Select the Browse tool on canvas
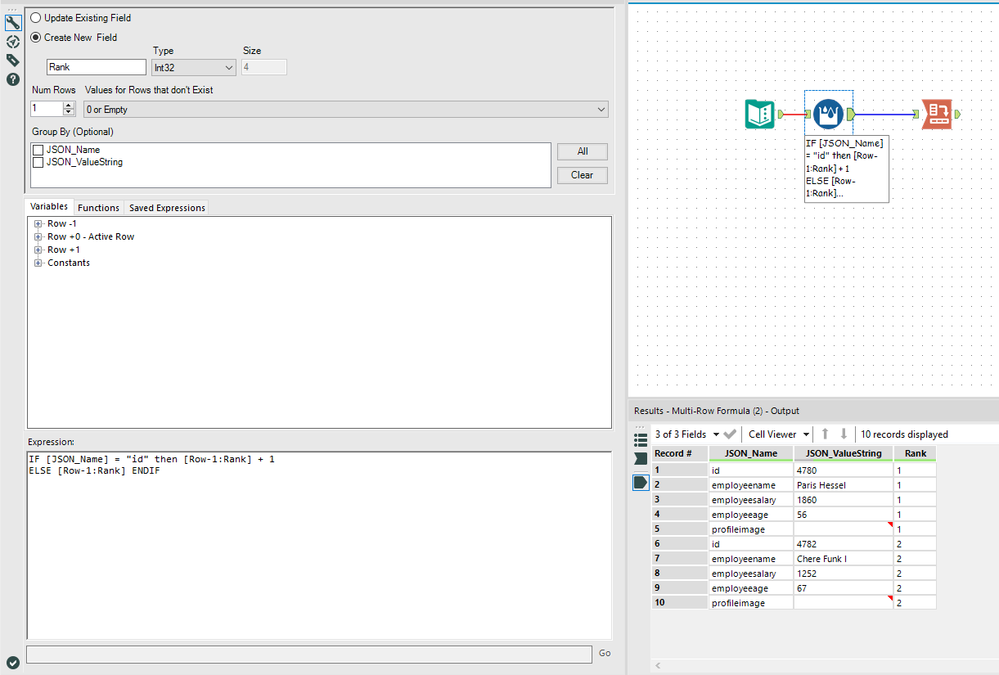The image size is (999, 675). click(937, 115)
